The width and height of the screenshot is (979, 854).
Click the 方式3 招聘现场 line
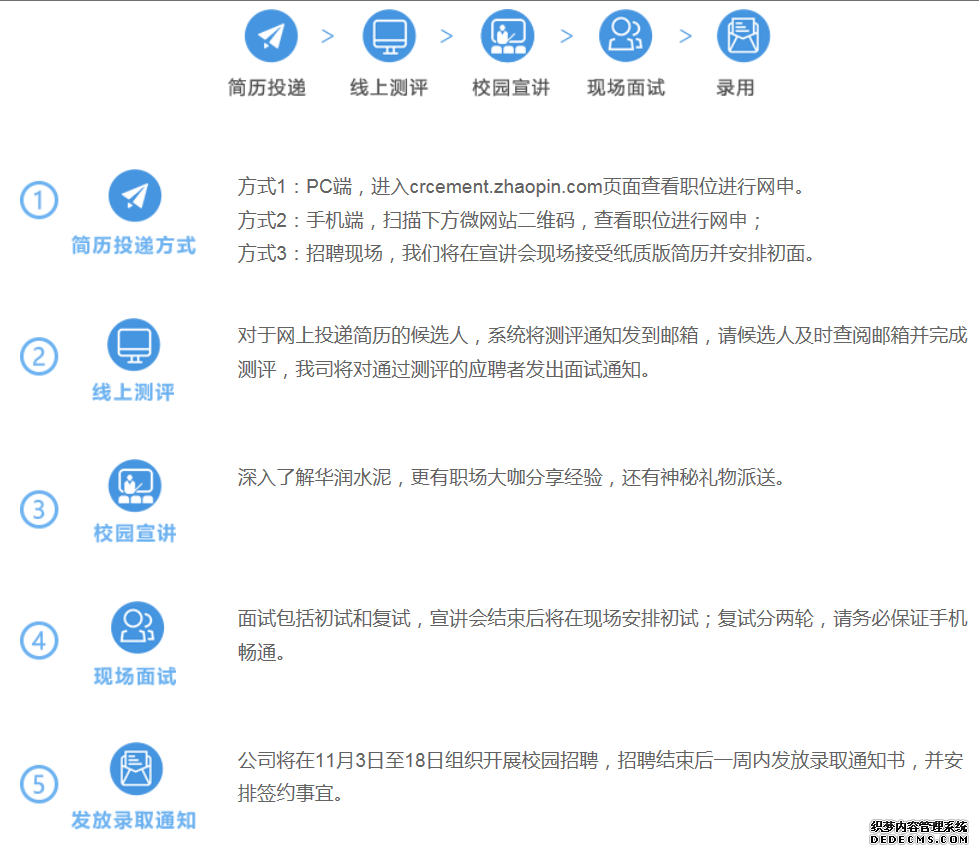(x=526, y=253)
